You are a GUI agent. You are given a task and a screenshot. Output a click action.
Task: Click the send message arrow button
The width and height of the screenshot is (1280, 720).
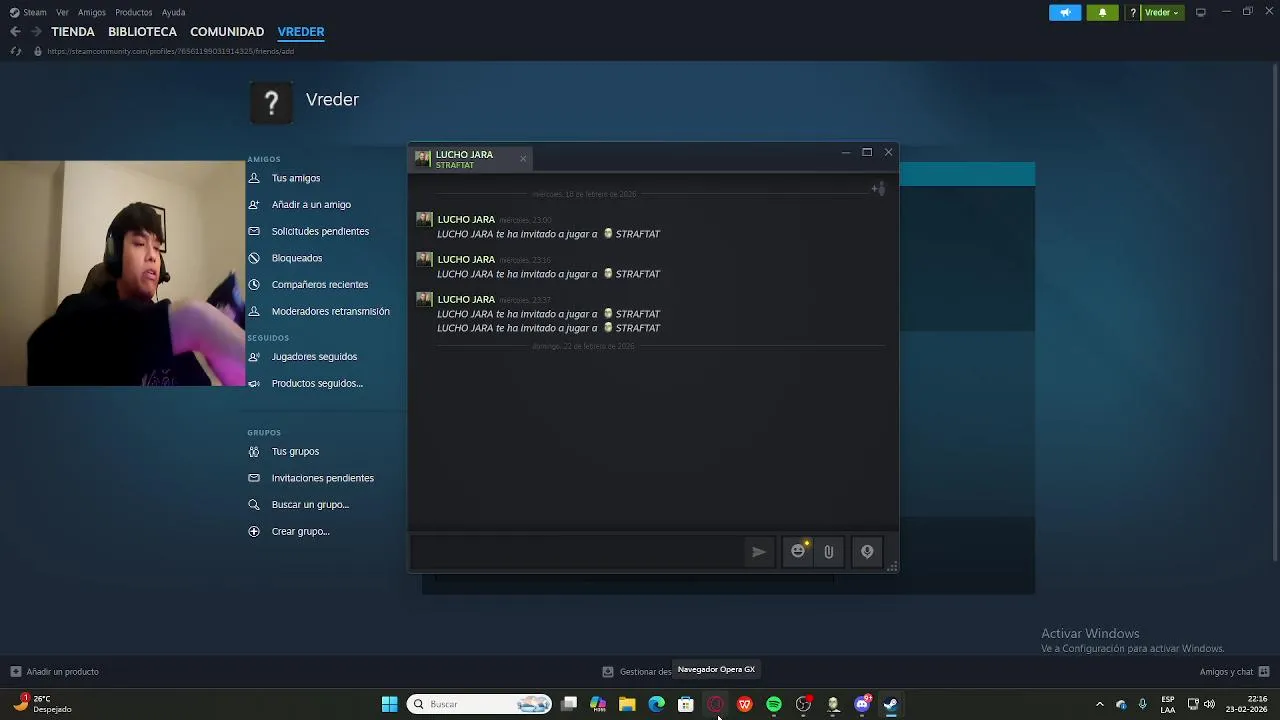(x=759, y=552)
